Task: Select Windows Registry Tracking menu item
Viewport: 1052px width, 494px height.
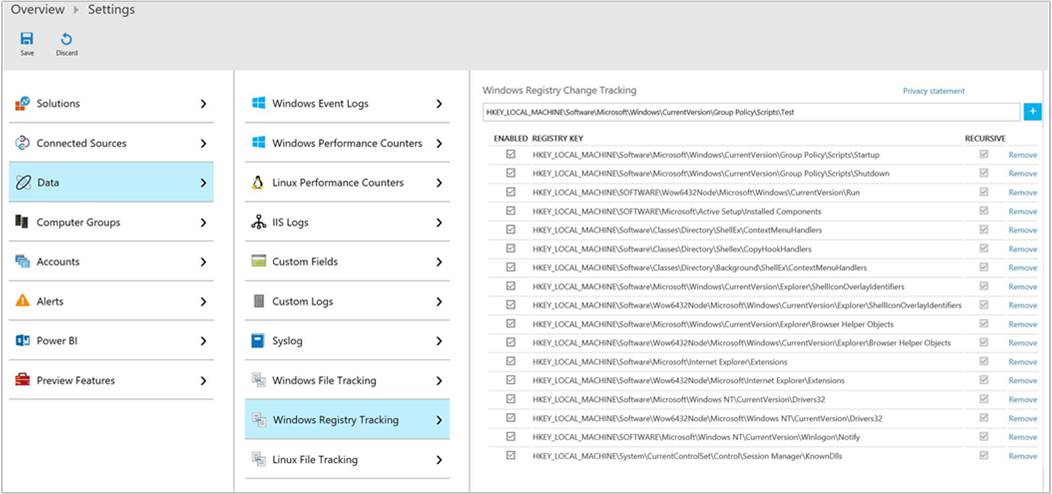Action: click(x=347, y=419)
